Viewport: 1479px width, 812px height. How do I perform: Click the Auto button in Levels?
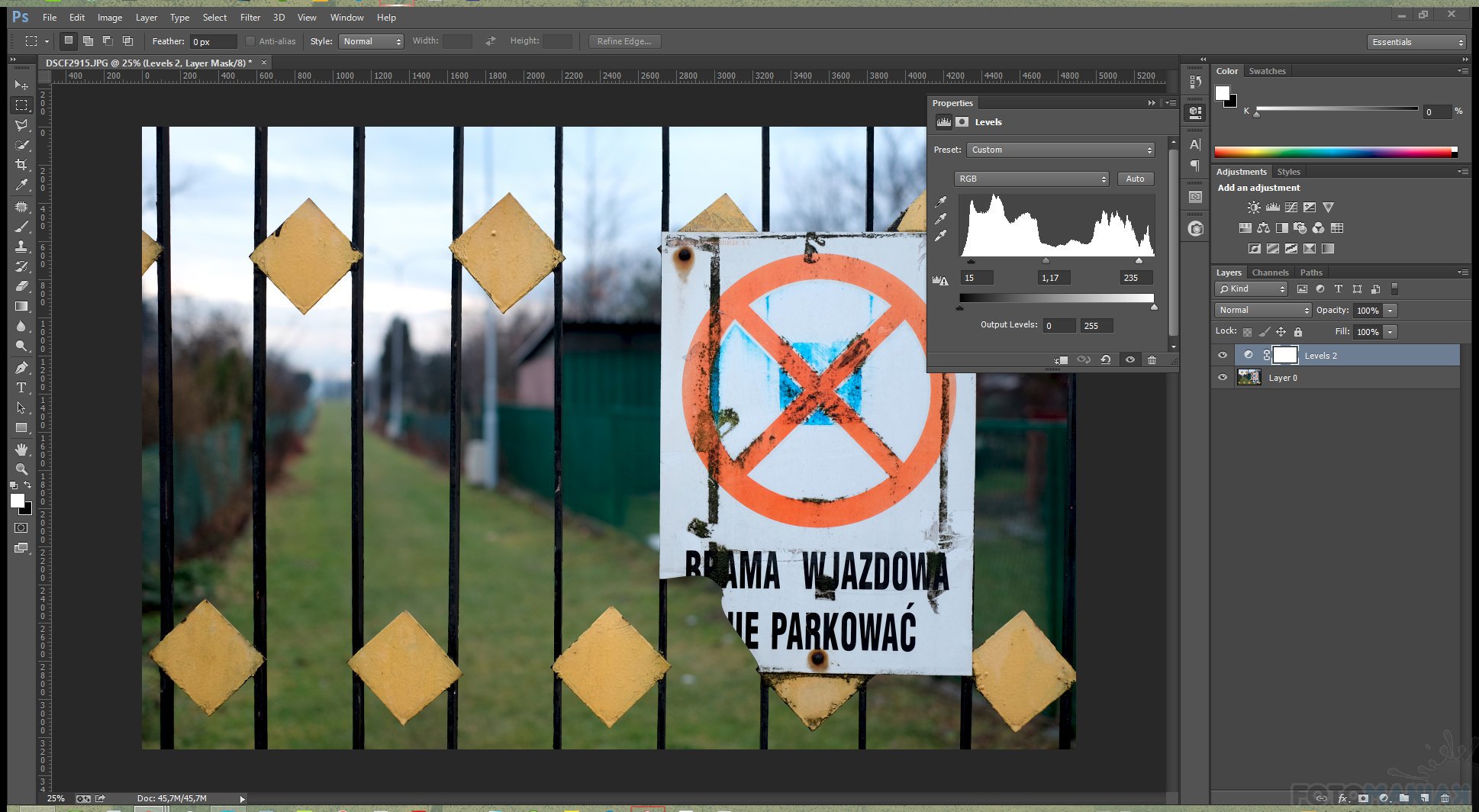click(x=1135, y=179)
